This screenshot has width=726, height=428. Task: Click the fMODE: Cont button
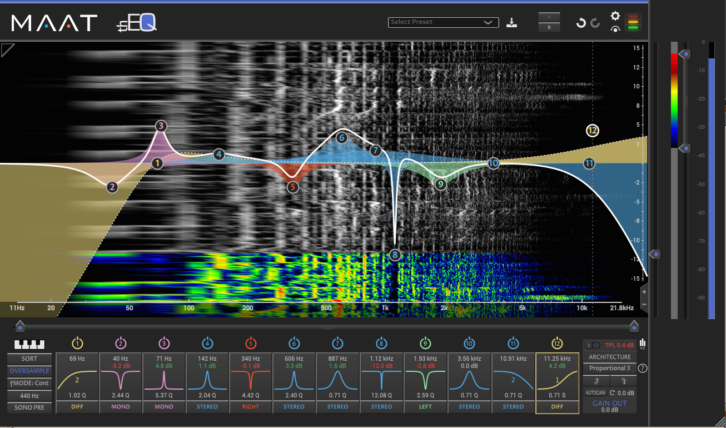tap(29, 384)
